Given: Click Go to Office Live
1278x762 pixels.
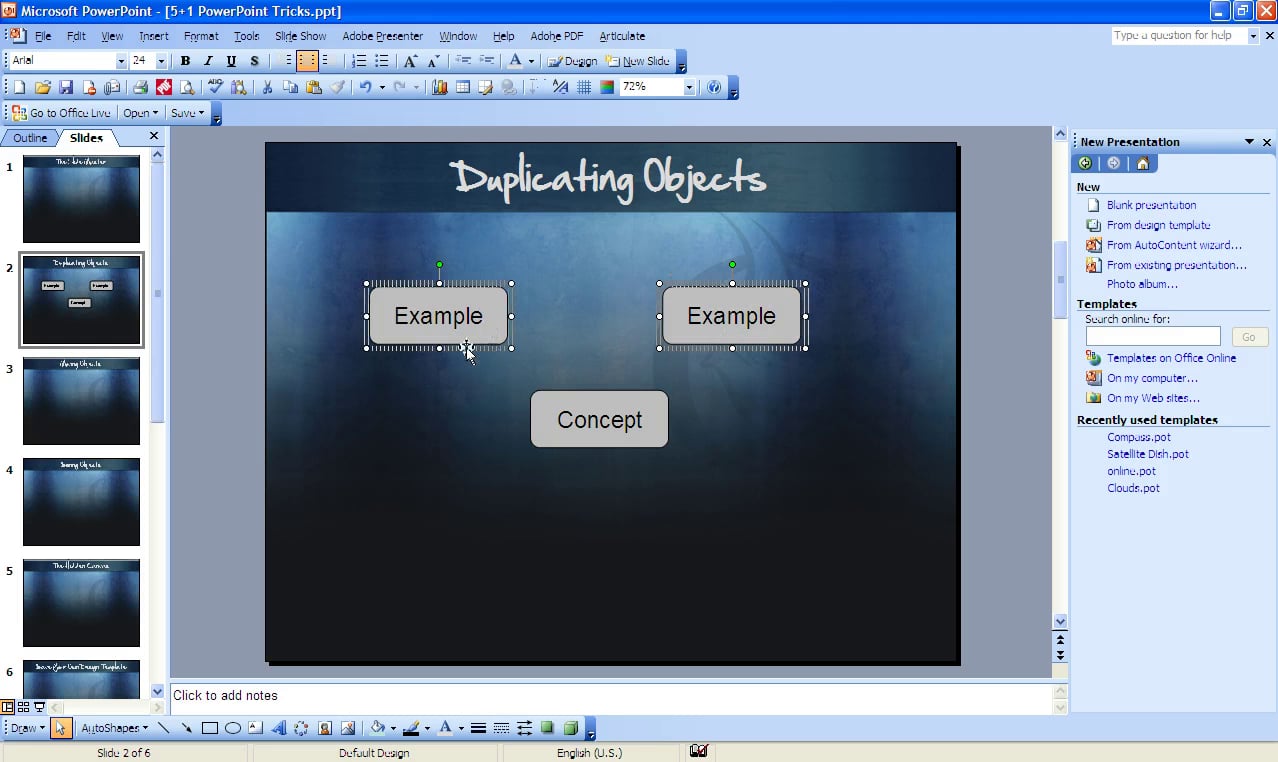Looking at the screenshot, I should (62, 113).
